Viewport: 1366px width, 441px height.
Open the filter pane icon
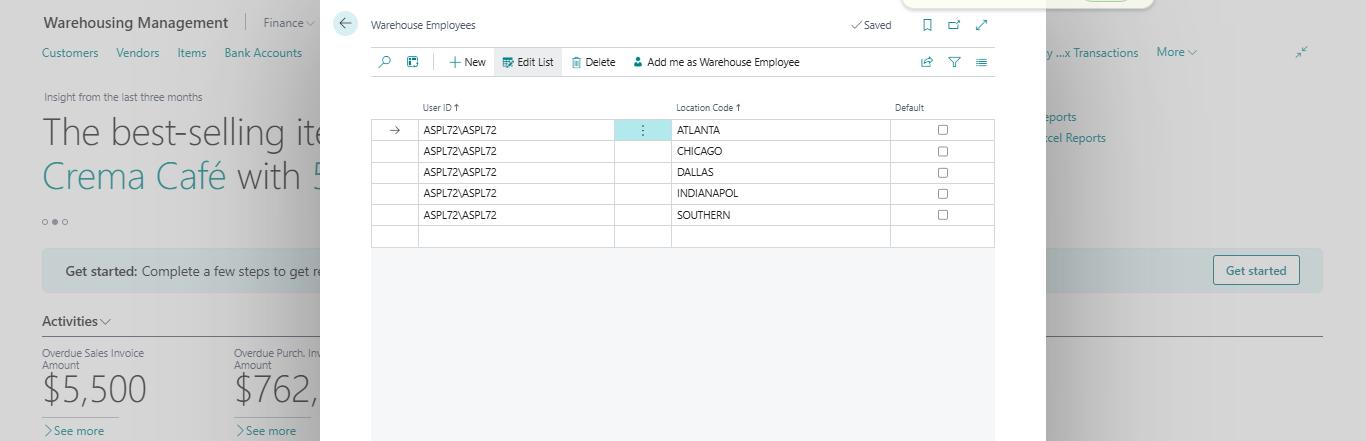pos(954,62)
